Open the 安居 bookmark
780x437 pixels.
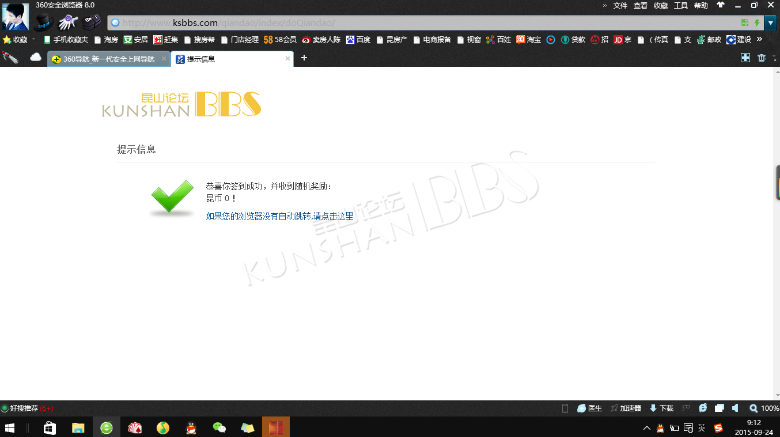[135, 40]
